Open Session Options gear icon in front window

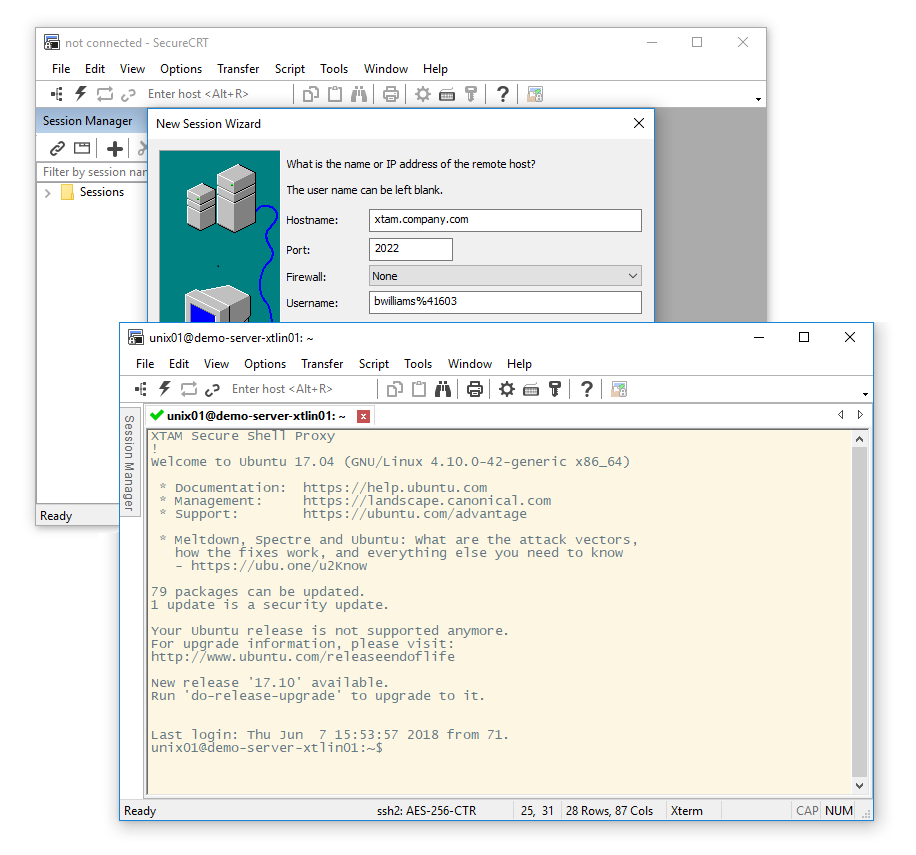[x=507, y=389]
